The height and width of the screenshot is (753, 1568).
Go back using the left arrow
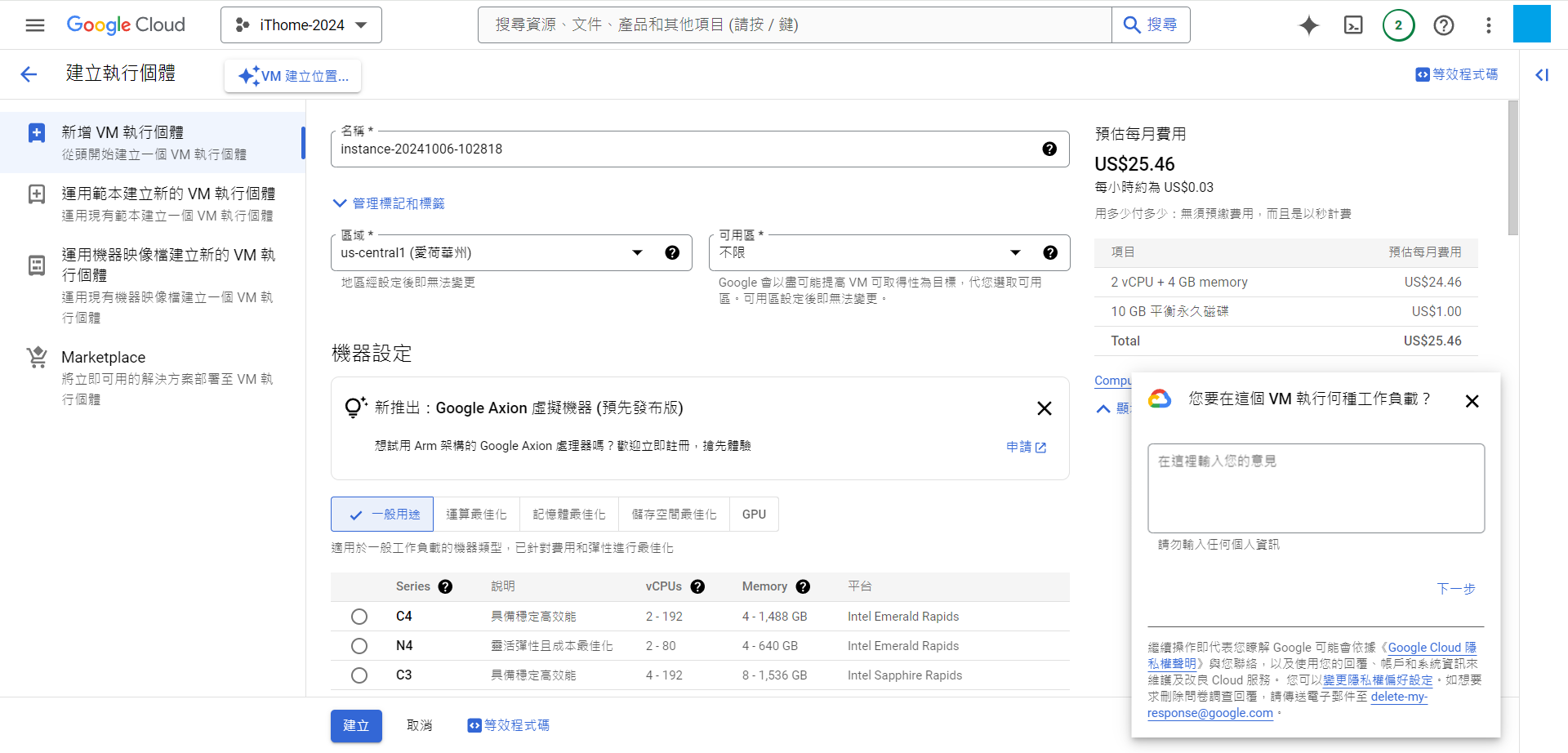pyautogui.click(x=29, y=74)
